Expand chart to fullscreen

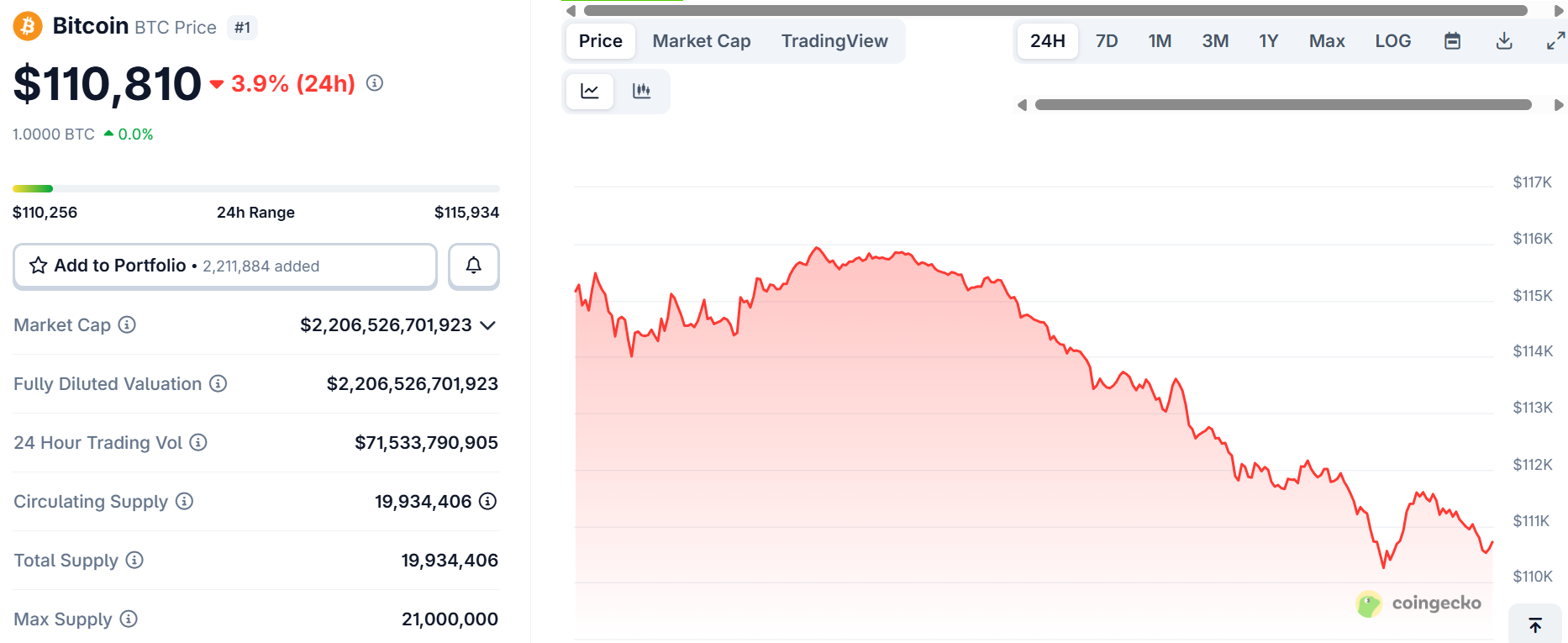point(1555,41)
